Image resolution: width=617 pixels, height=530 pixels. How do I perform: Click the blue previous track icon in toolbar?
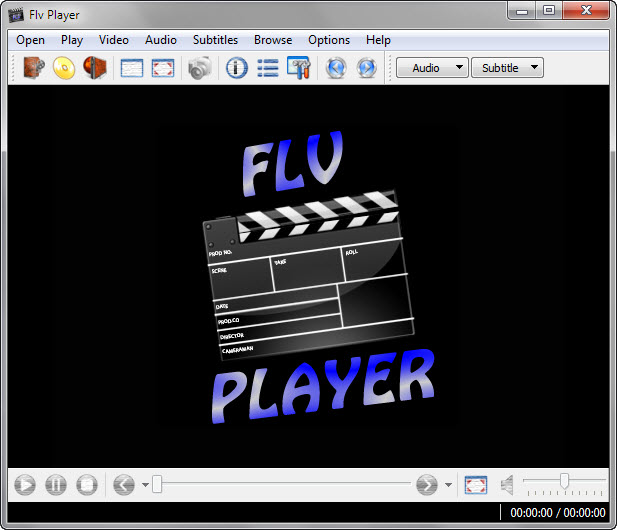tap(336, 68)
